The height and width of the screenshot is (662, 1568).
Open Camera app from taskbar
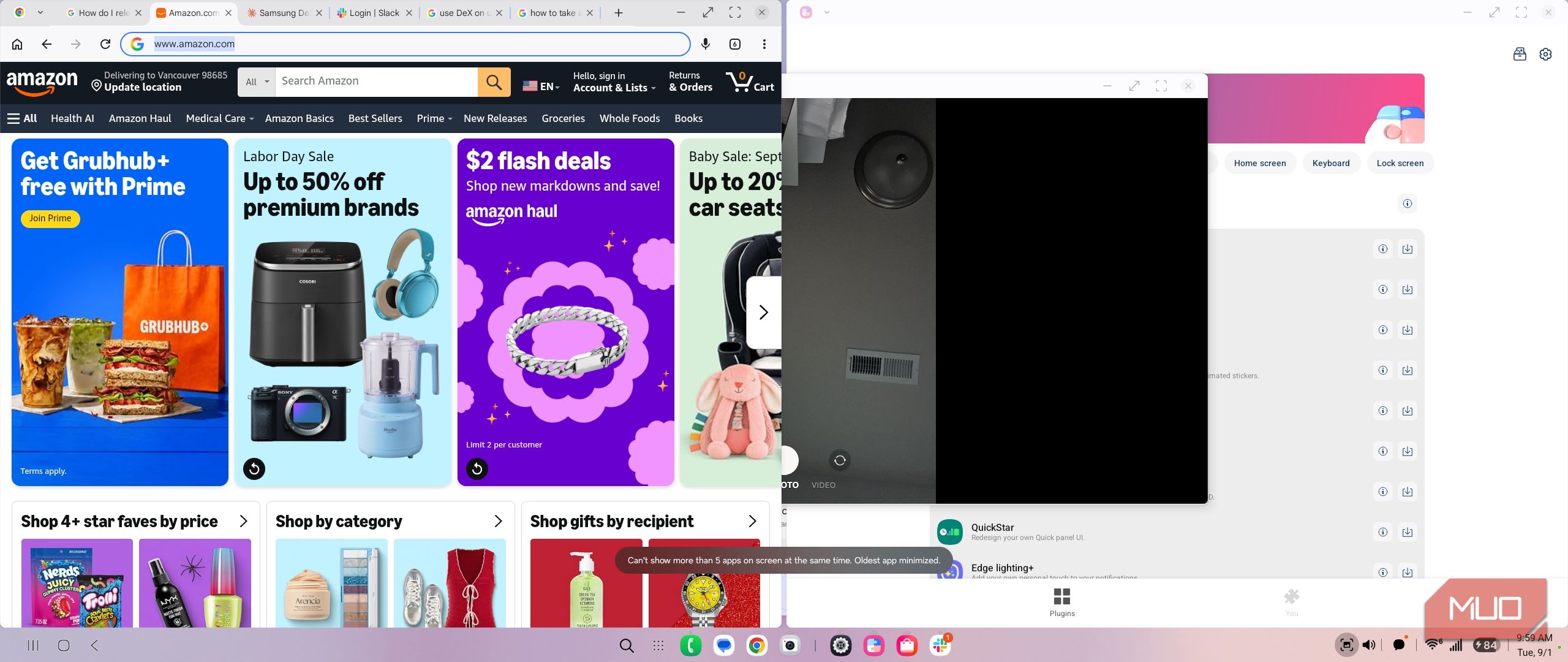(790, 645)
